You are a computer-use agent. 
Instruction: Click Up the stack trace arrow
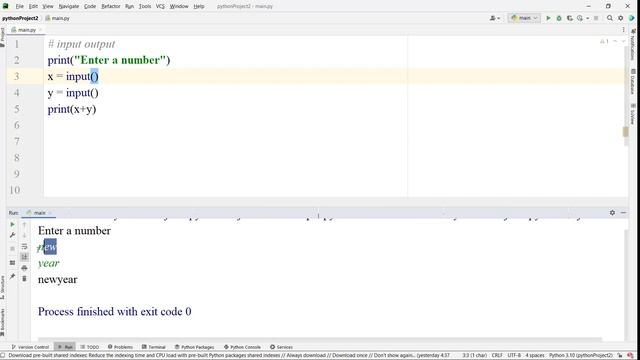24,224
